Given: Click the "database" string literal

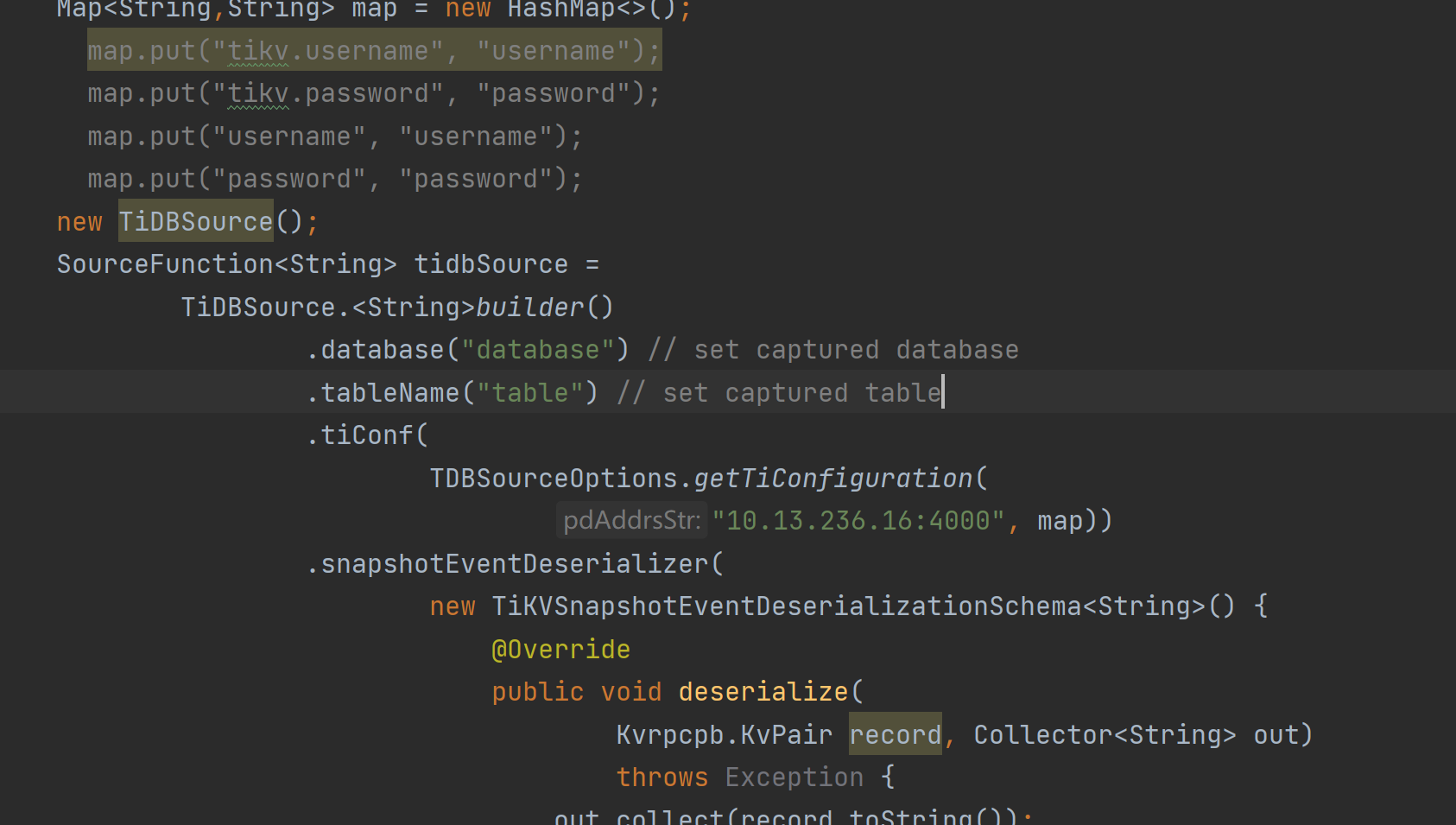Looking at the screenshot, I should [538, 349].
